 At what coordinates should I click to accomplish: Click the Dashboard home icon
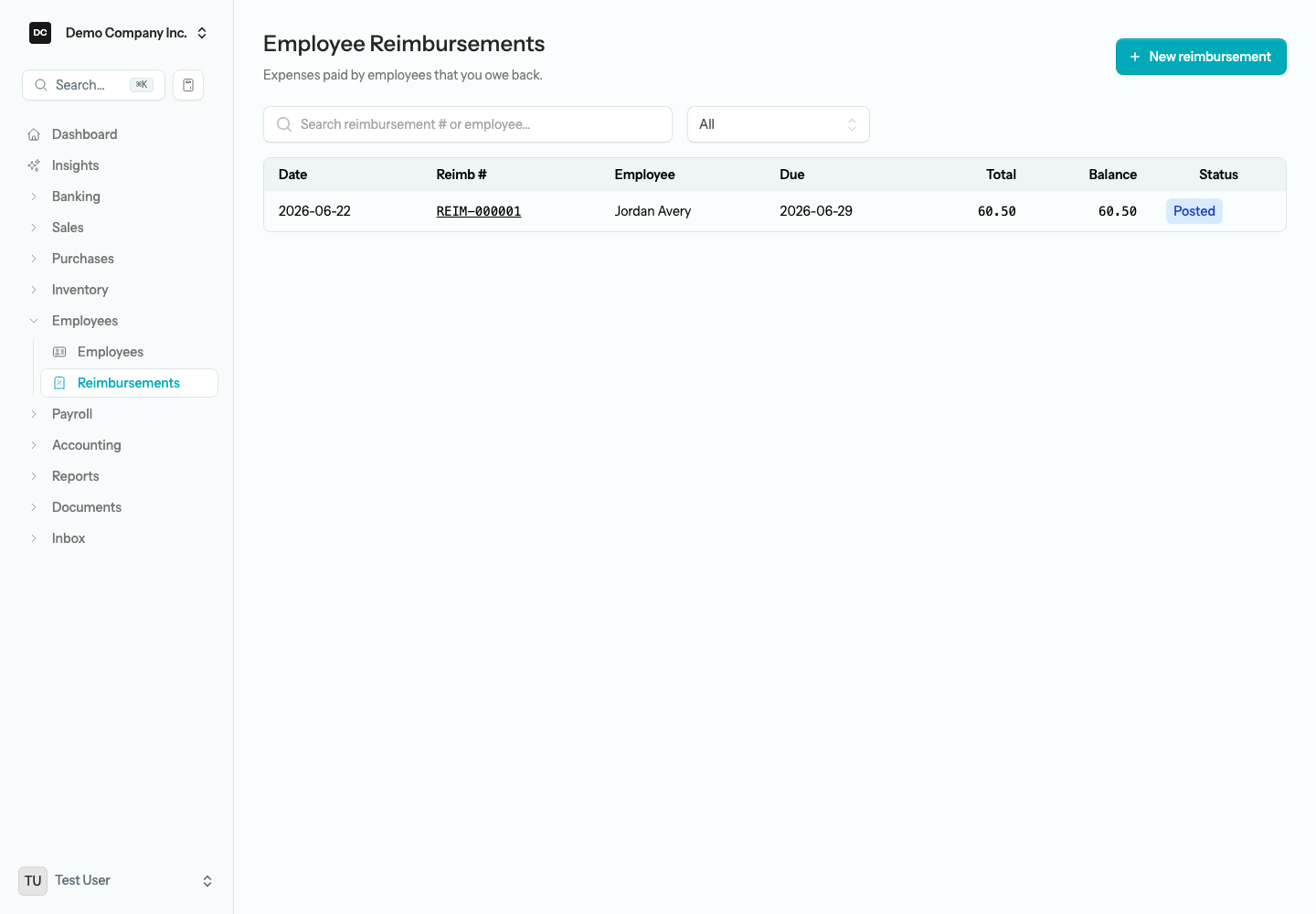[x=34, y=134]
